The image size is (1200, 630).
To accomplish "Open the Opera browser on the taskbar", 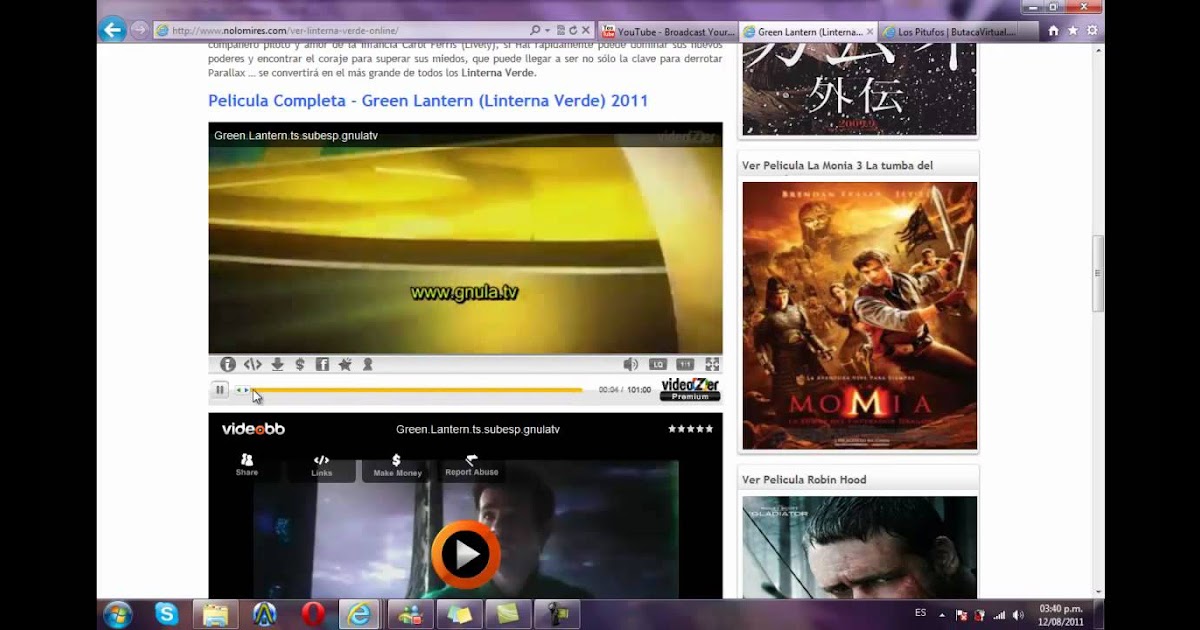I will point(313,614).
